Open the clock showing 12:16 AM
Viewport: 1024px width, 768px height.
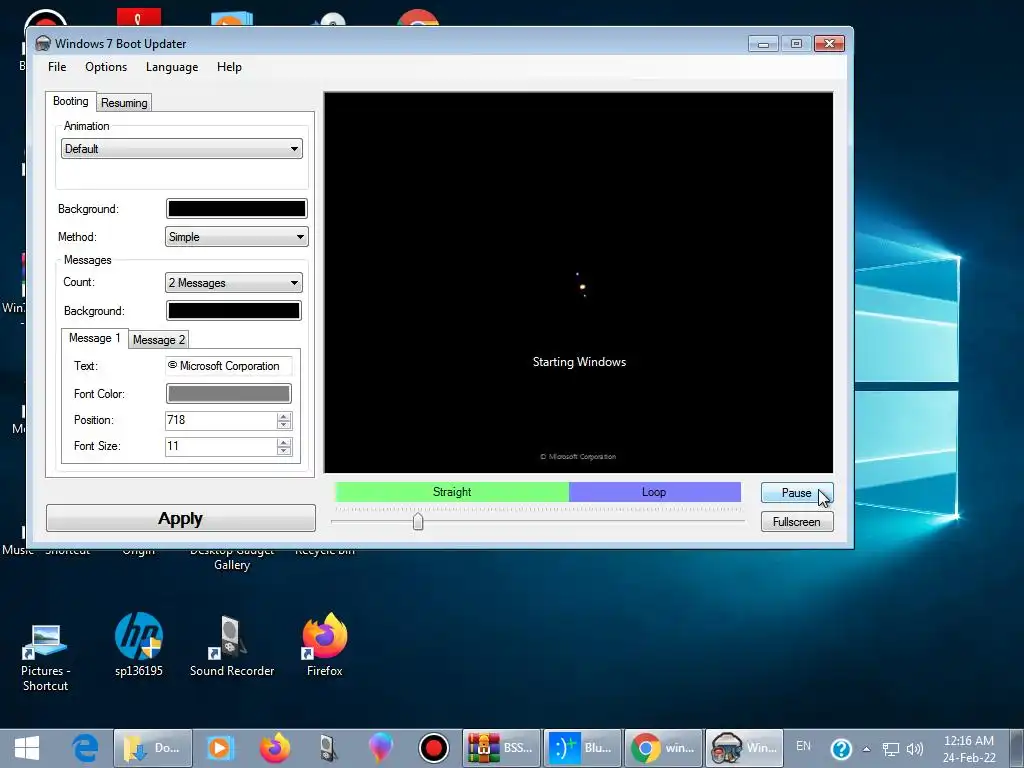tap(969, 749)
